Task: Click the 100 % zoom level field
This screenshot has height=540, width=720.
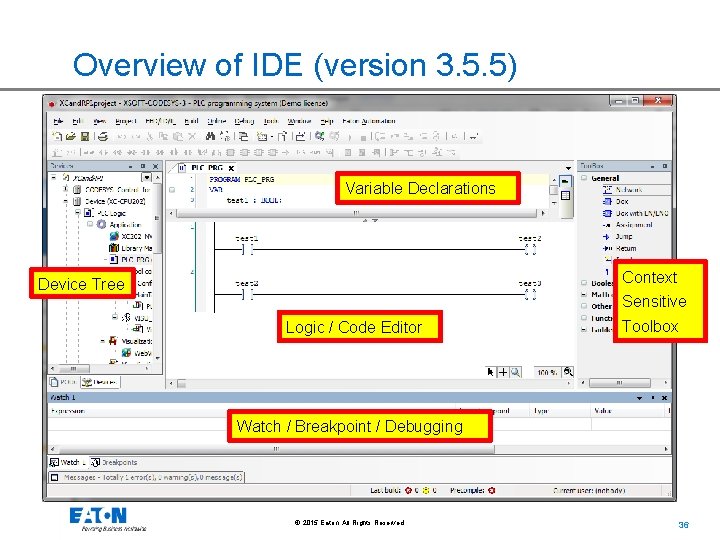Action: (547, 372)
